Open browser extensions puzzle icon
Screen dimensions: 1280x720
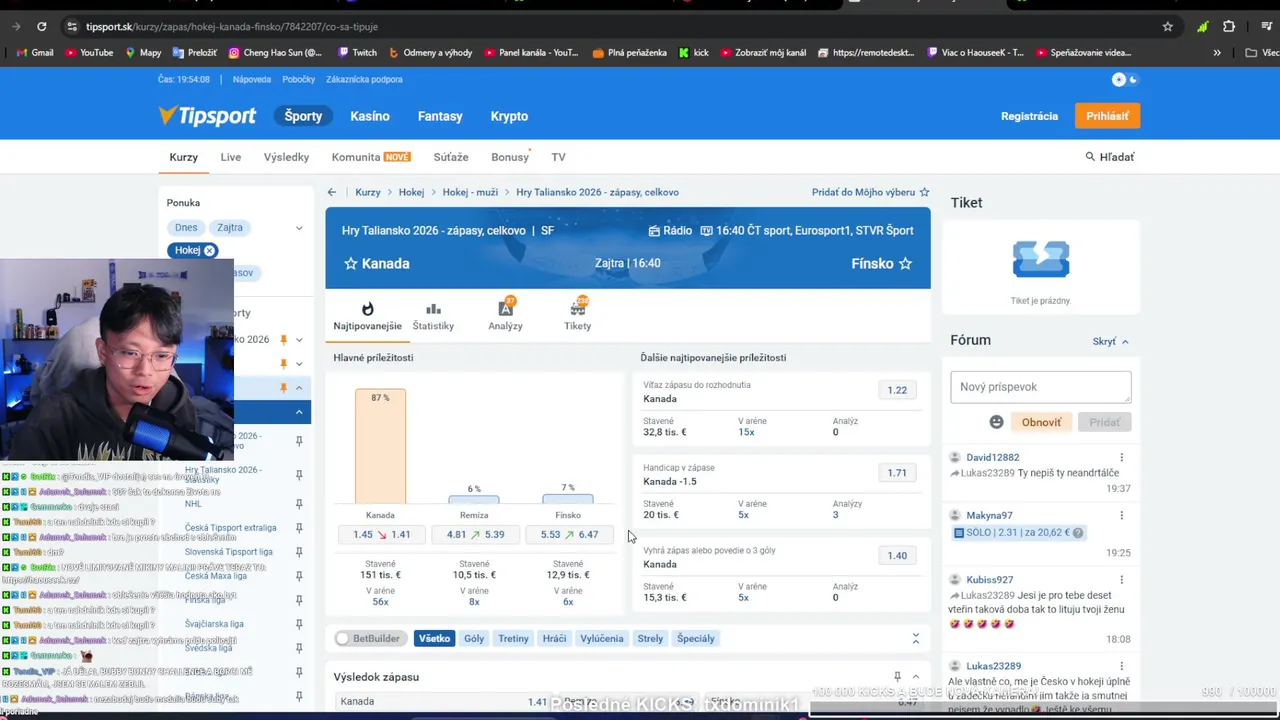(1229, 26)
